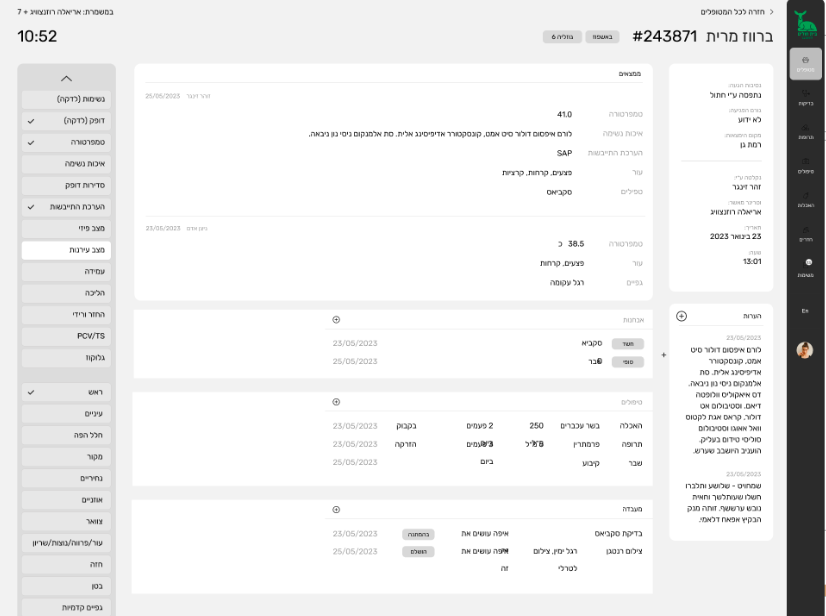Screen dimensions: 826x616
Task: Select מצב עירנות in the exam list
Action: (x=66, y=250)
